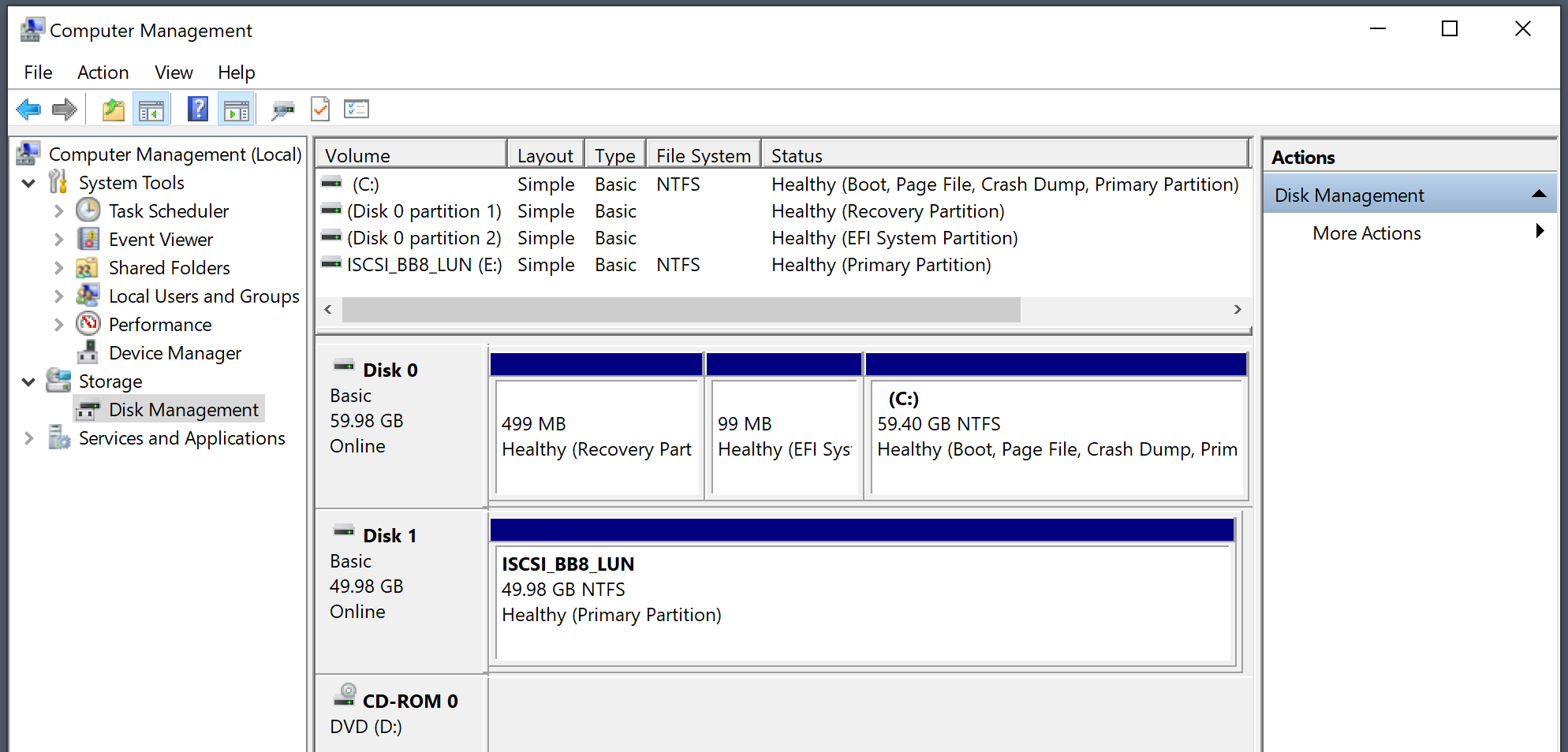Select the (Disk 0 partition 2) volume row
The width and height of the screenshot is (1568, 752).
pos(783,238)
